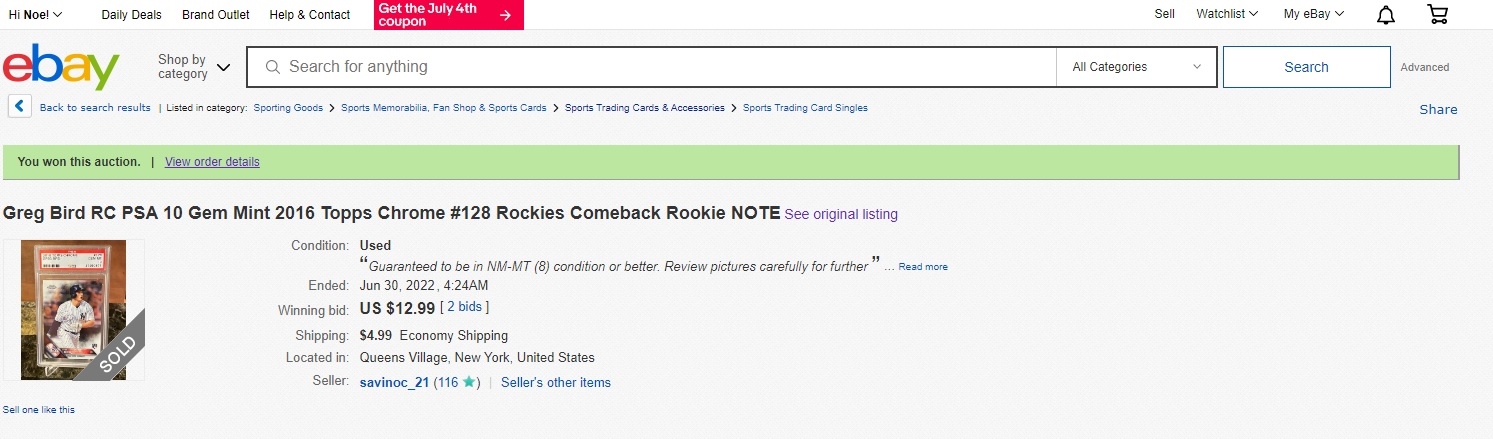Open the sold card thumbnail image
Viewport: 1493px width, 439px height.
tap(74, 310)
